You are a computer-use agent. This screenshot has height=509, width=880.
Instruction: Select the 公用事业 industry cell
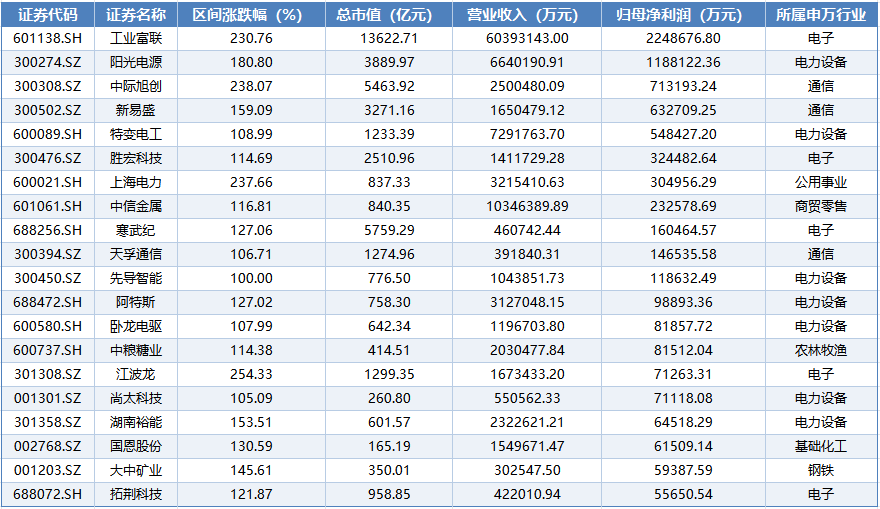pyautogui.click(x=820, y=182)
